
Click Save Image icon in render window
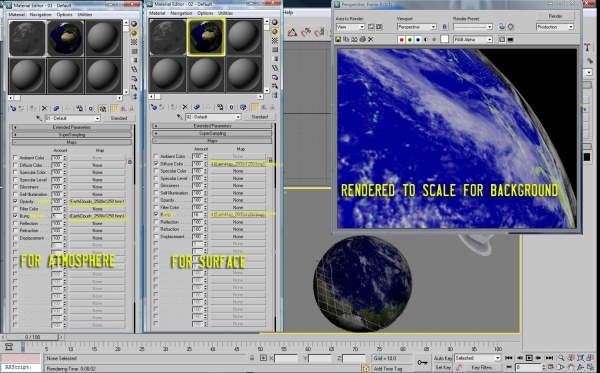[338, 39]
